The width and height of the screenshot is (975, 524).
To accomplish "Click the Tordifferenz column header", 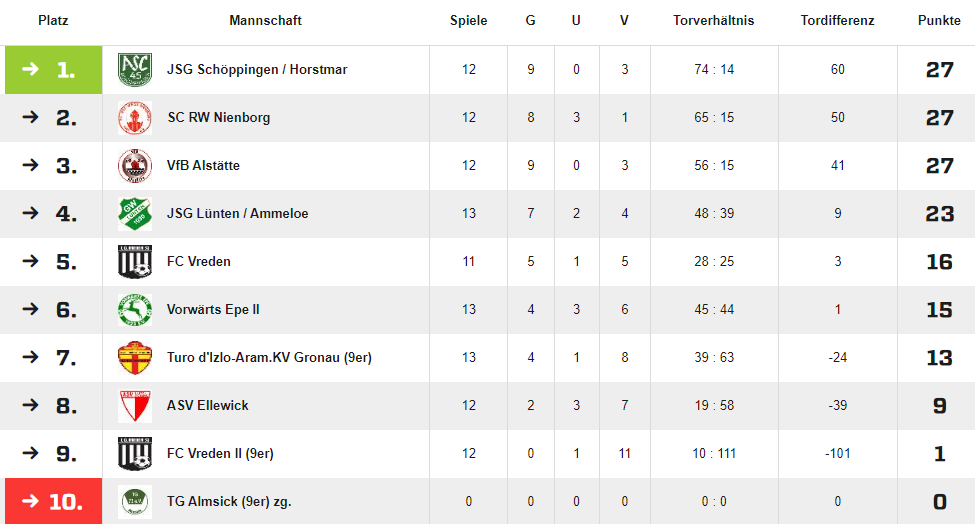I will pos(837,21).
